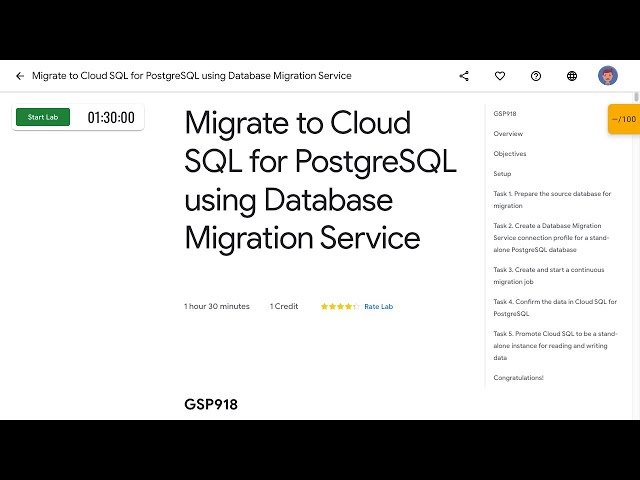Open Task 4 Confirm the data in Cloud SQL
The width and height of the screenshot is (640, 480).
tap(555, 307)
